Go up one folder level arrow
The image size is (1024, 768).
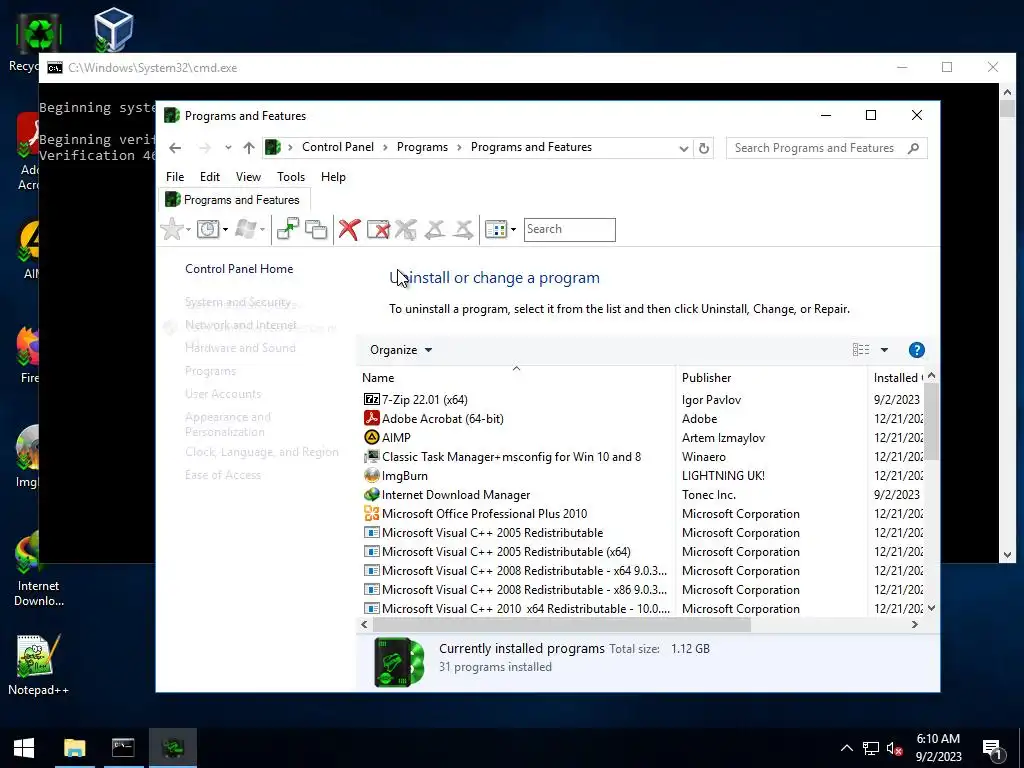coord(249,148)
